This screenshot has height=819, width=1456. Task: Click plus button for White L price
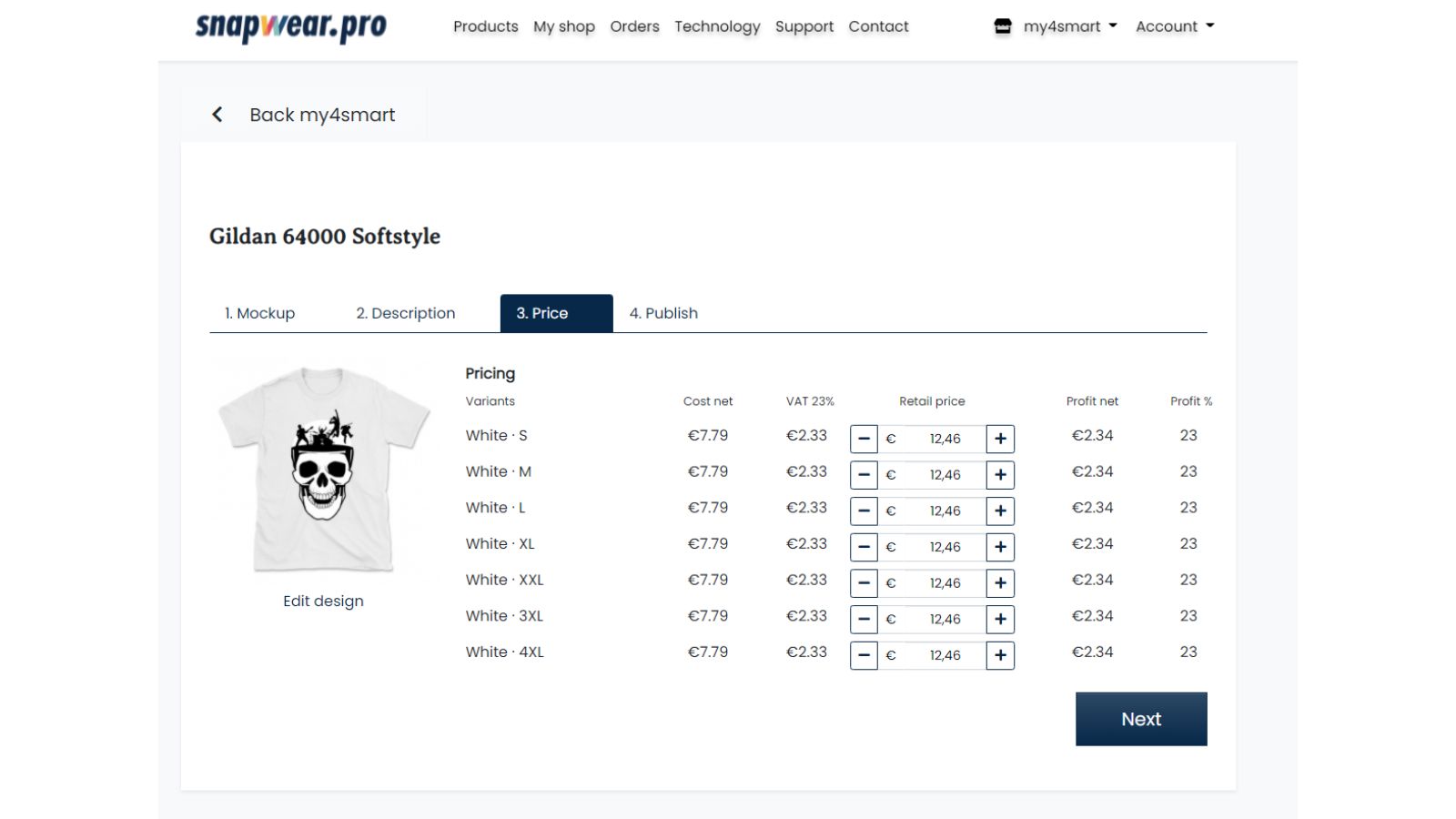[x=1000, y=511]
